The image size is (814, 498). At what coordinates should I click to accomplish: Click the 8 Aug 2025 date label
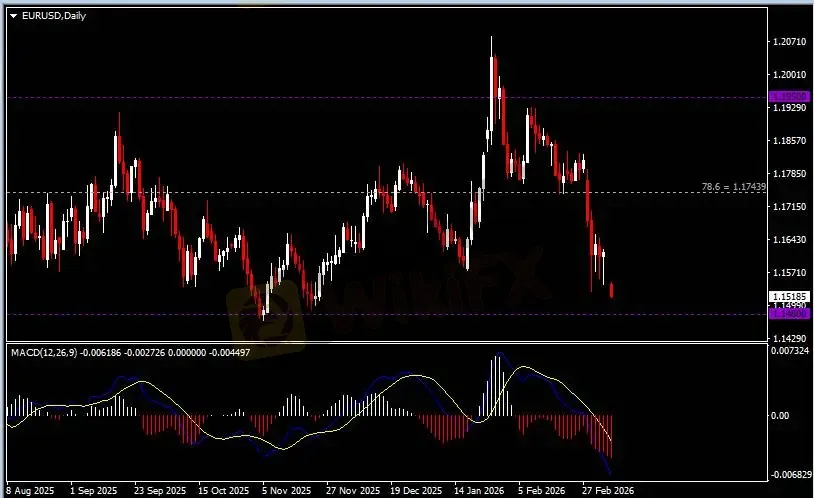point(32,491)
